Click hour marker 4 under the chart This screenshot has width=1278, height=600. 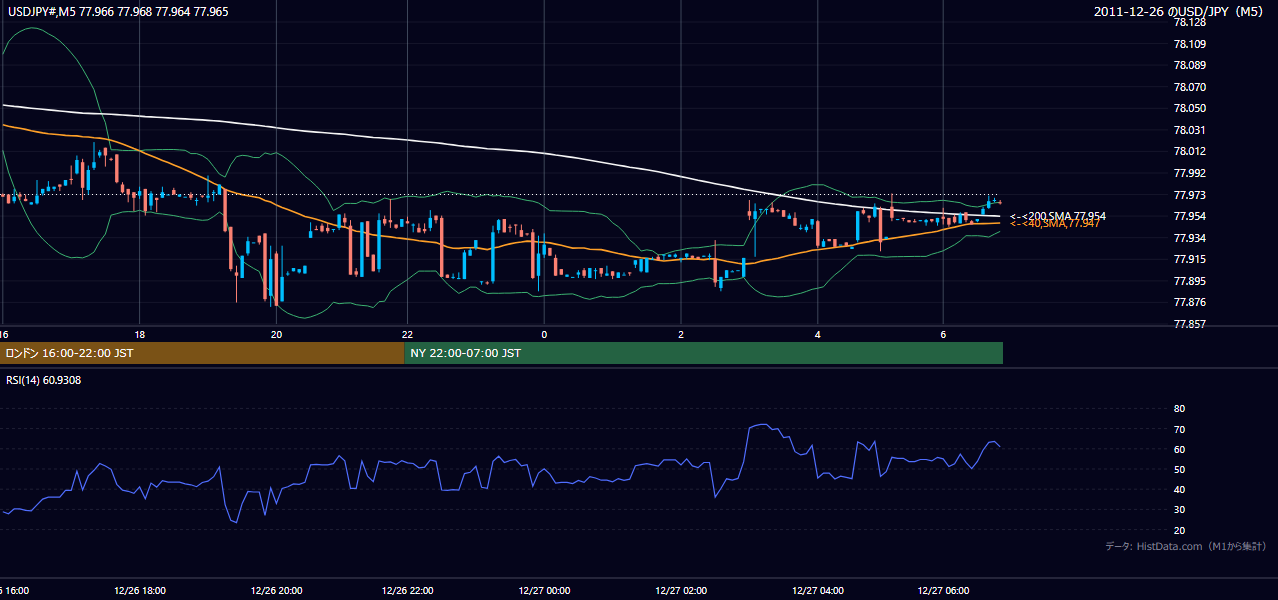[x=818, y=334]
